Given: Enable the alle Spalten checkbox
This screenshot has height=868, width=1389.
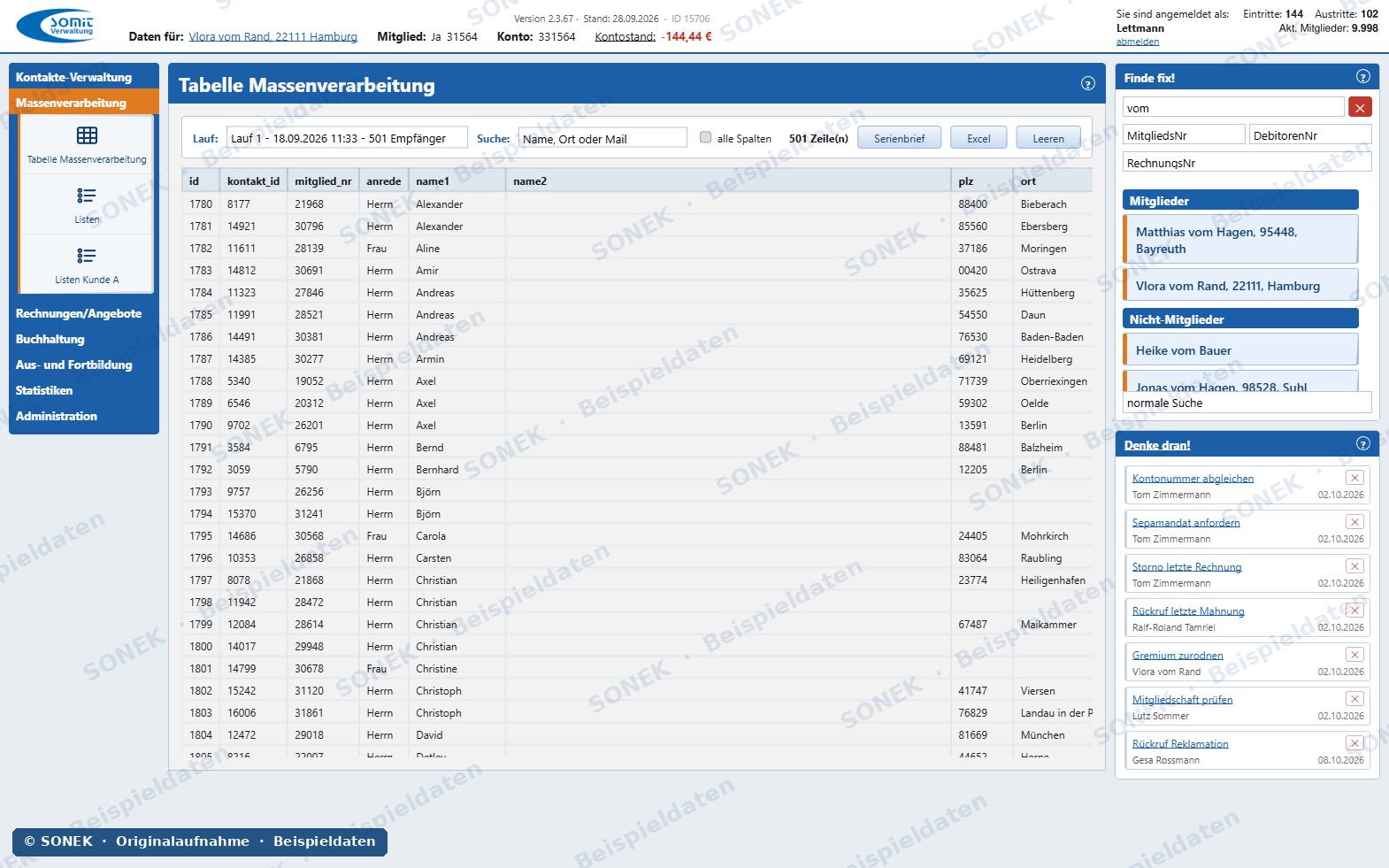Looking at the screenshot, I should [x=705, y=137].
